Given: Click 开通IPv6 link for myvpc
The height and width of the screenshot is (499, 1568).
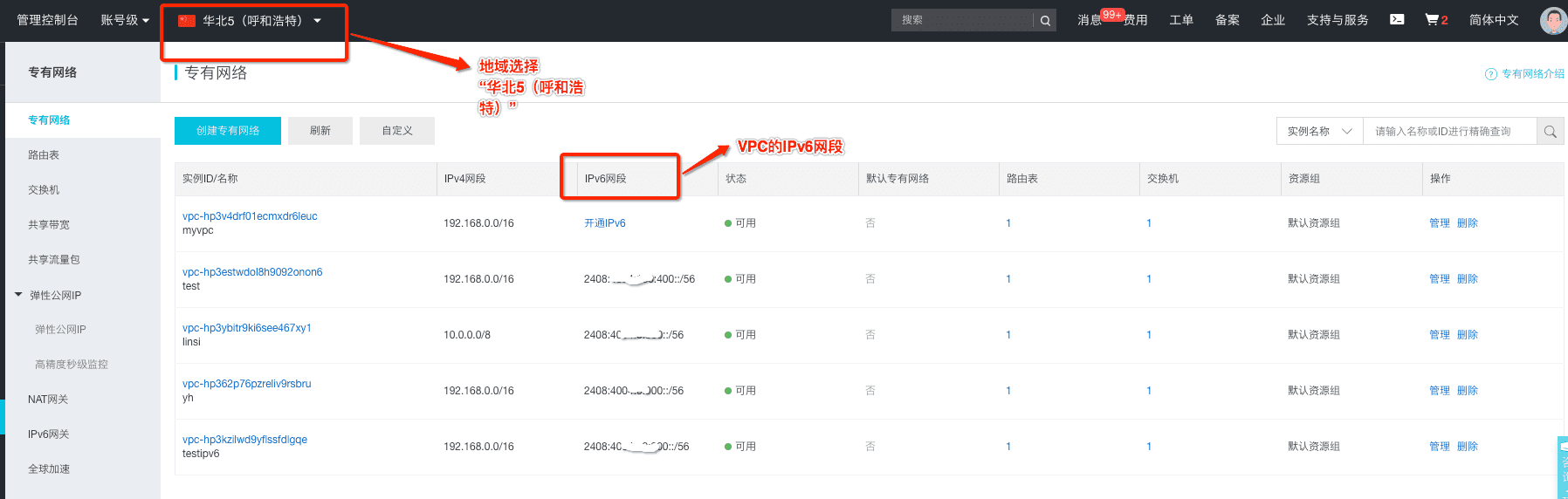Looking at the screenshot, I should [x=605, y=223].
